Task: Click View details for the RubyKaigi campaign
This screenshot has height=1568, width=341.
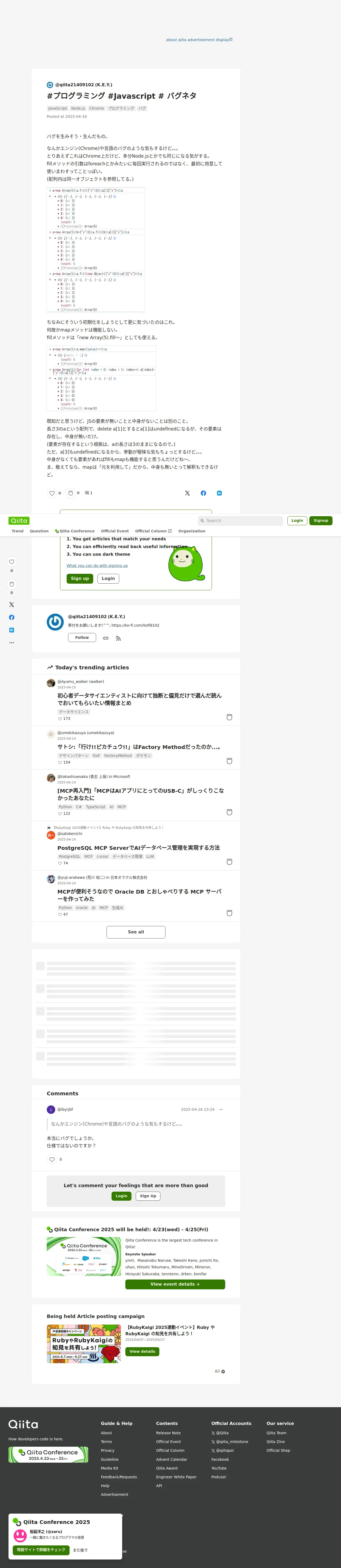Action: click(143, 1351)
